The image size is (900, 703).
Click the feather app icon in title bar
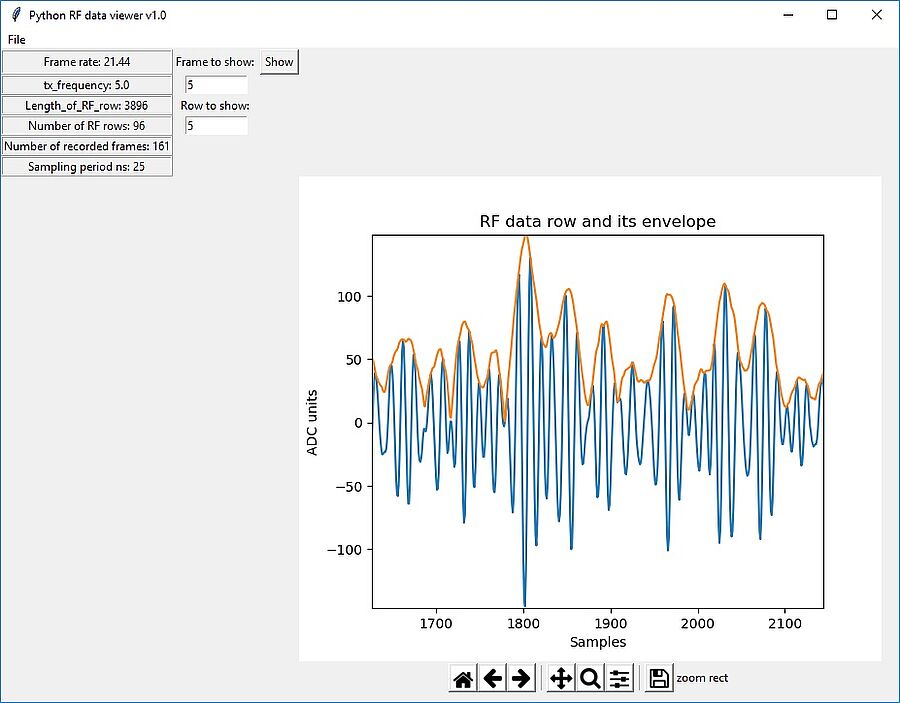tap(16, 15)
